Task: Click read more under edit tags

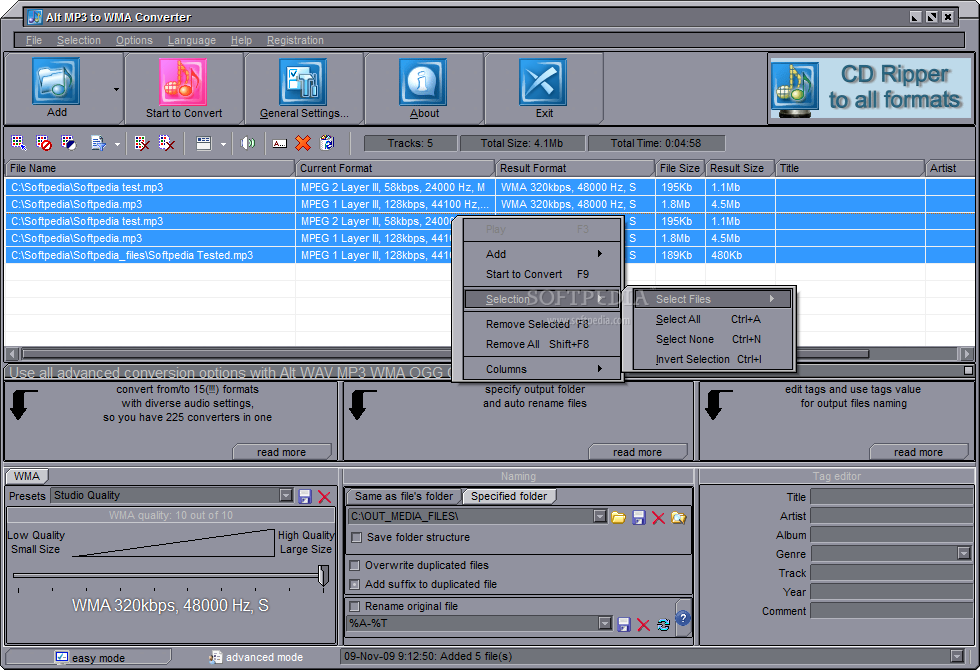Action: [918, 452]
